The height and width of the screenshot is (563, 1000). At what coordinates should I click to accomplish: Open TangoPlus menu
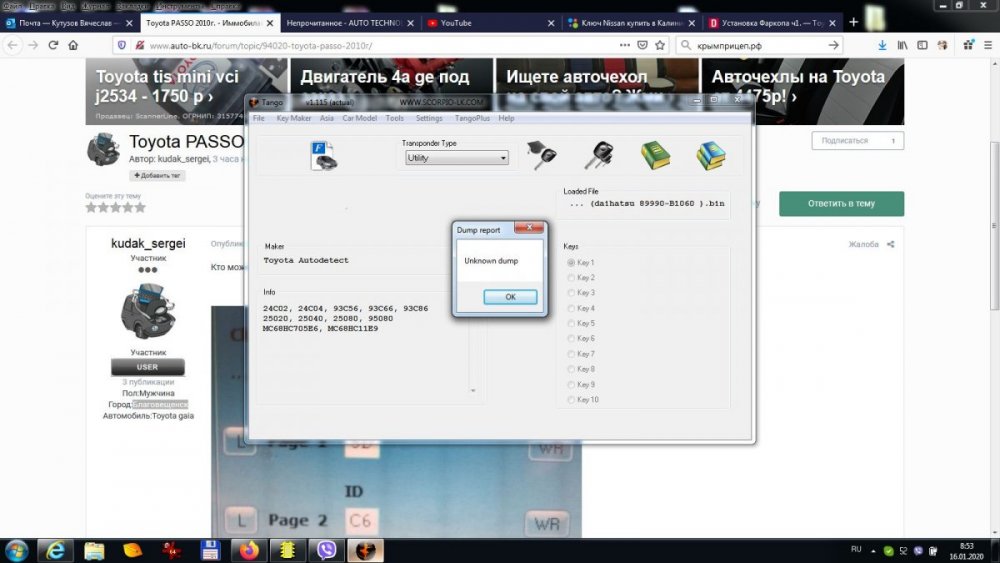tap(472, 118)
